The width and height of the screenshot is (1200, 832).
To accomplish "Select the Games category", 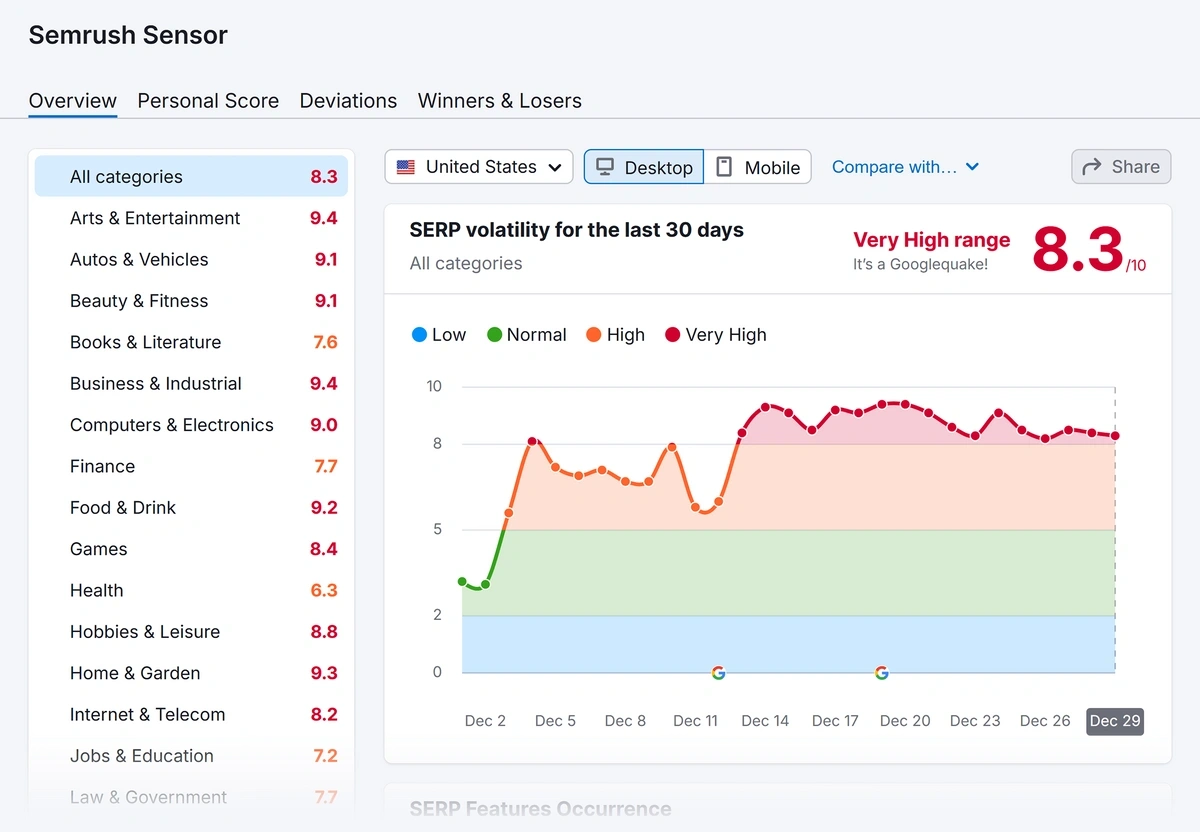I will click(191, 549).
